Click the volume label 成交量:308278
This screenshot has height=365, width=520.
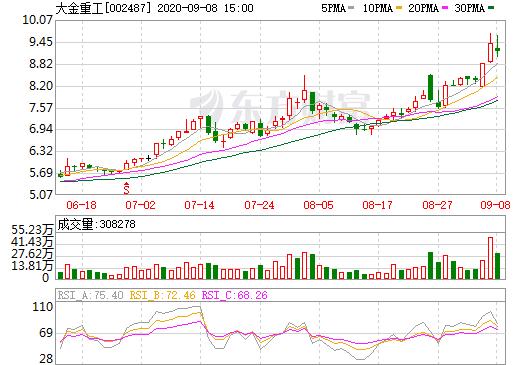click(96, 224)
